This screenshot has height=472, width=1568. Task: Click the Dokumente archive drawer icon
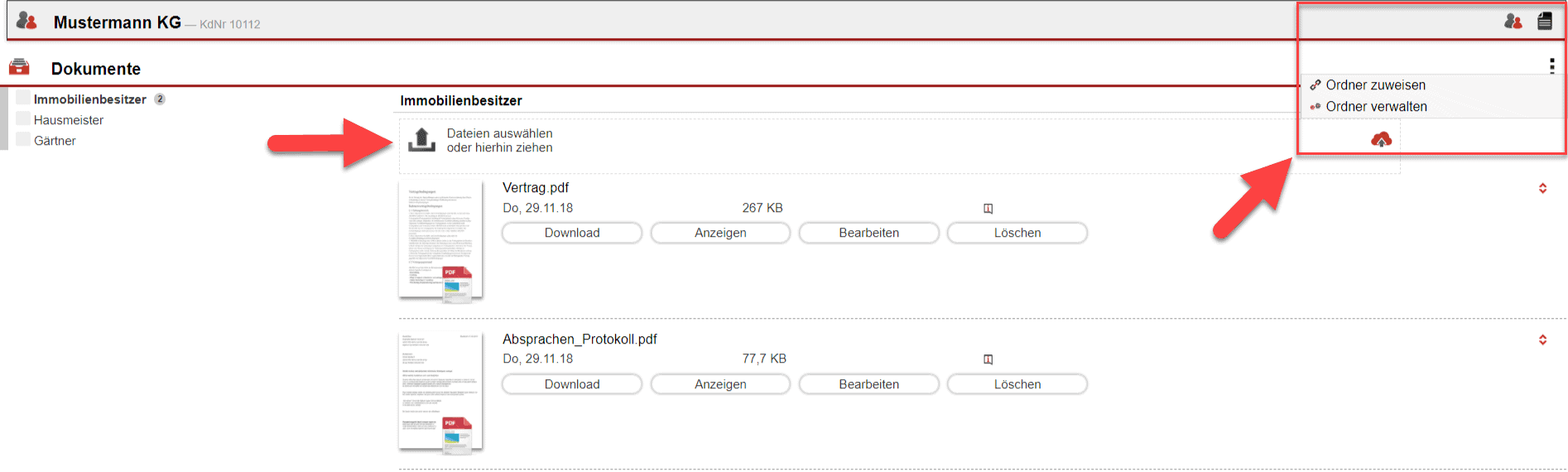click(19, 67)
